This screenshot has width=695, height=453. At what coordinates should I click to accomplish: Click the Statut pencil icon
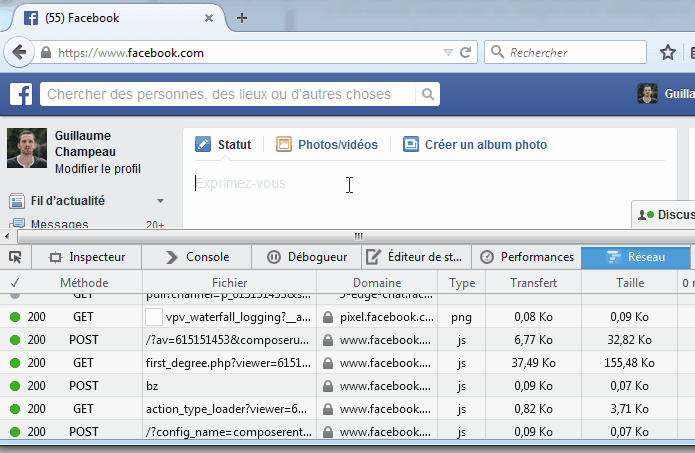[203, 144]
